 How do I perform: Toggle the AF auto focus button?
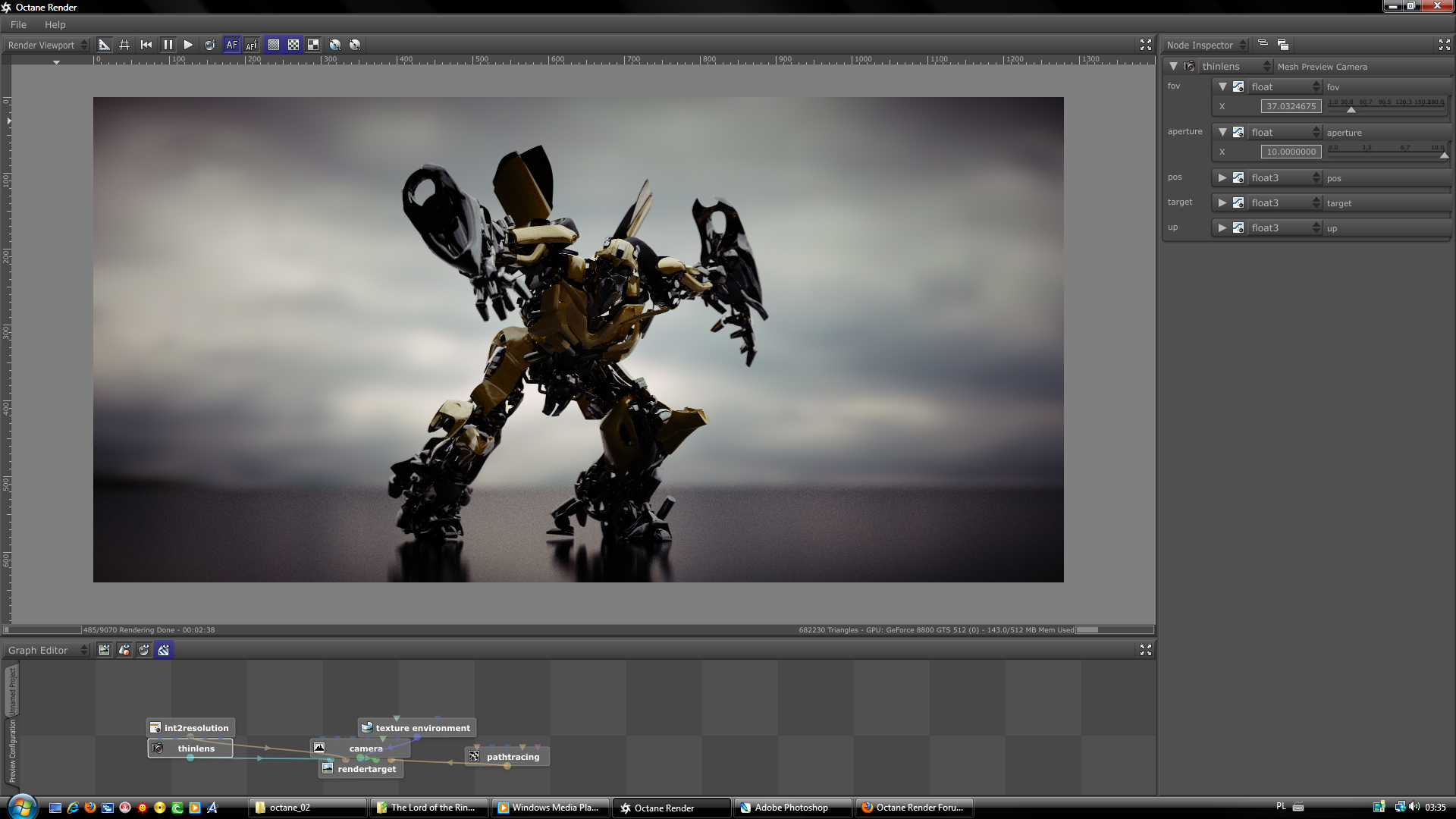pos(232,45)
